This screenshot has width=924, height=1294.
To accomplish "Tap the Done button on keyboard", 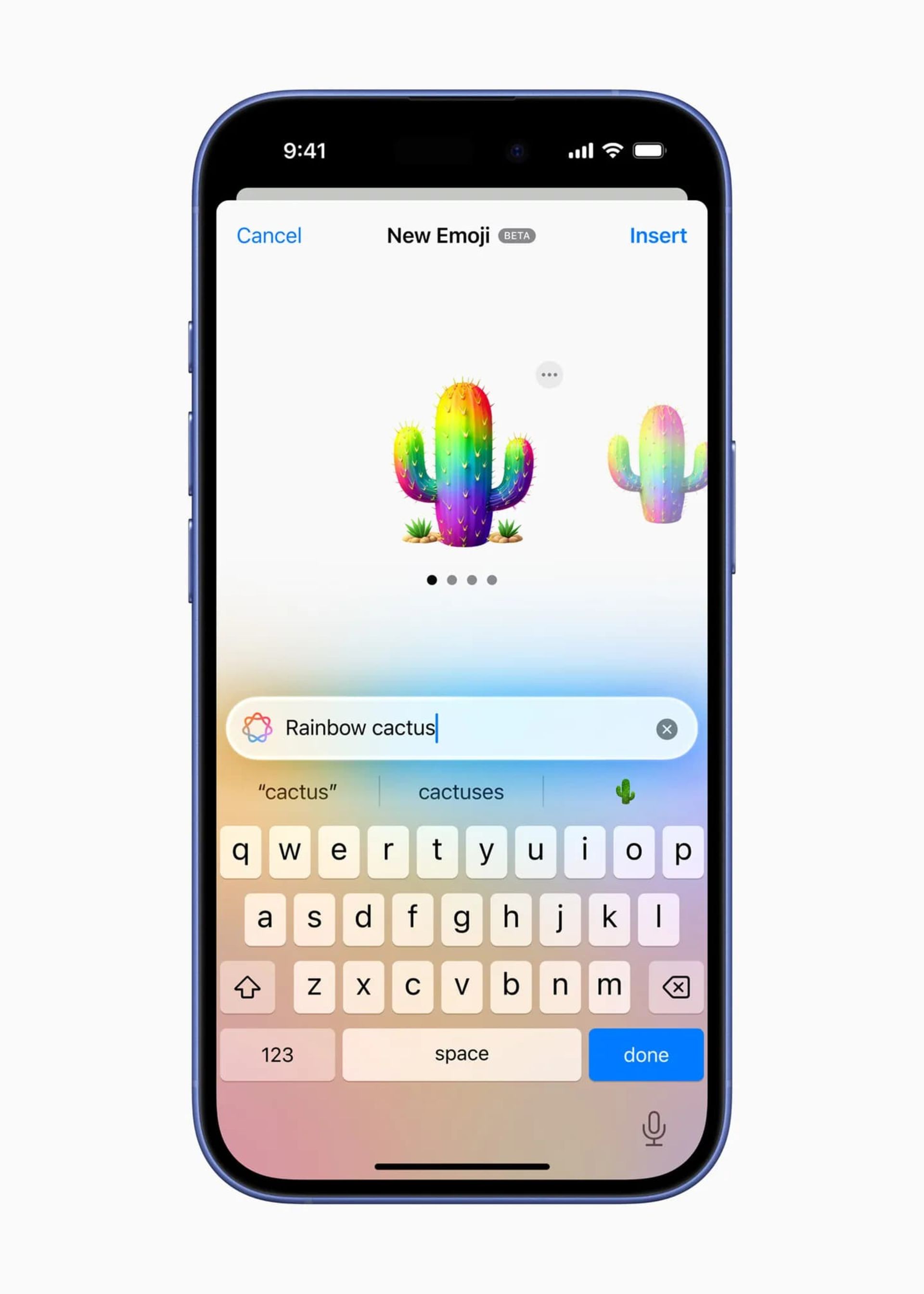I will 648,1053.
